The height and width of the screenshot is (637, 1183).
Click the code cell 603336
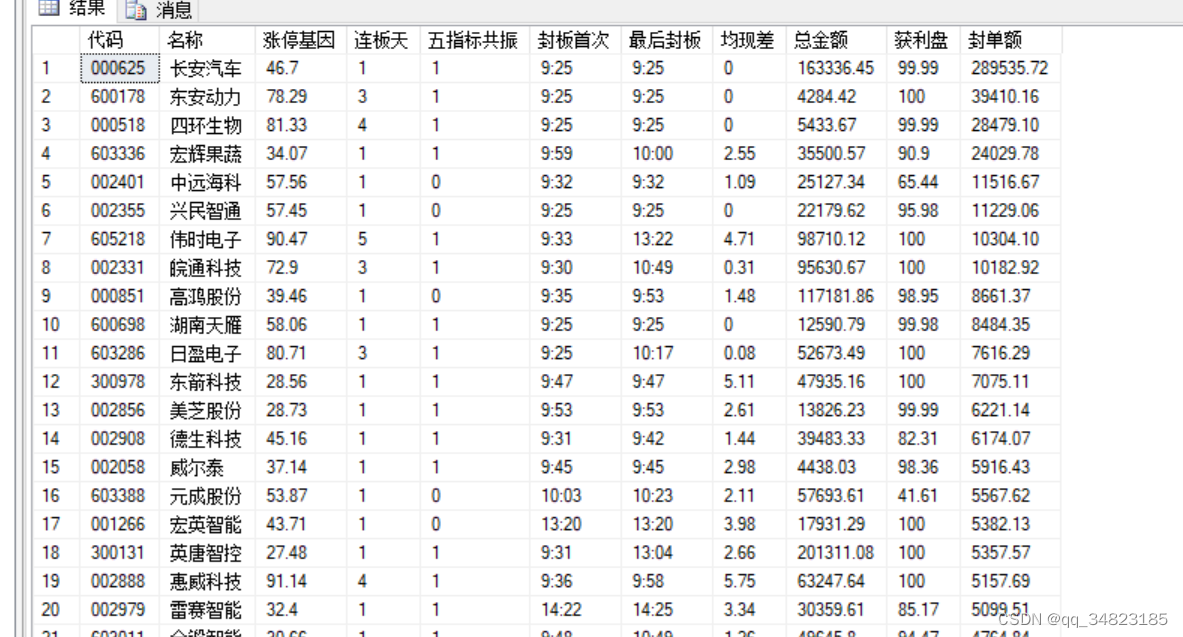coord(118,154)
